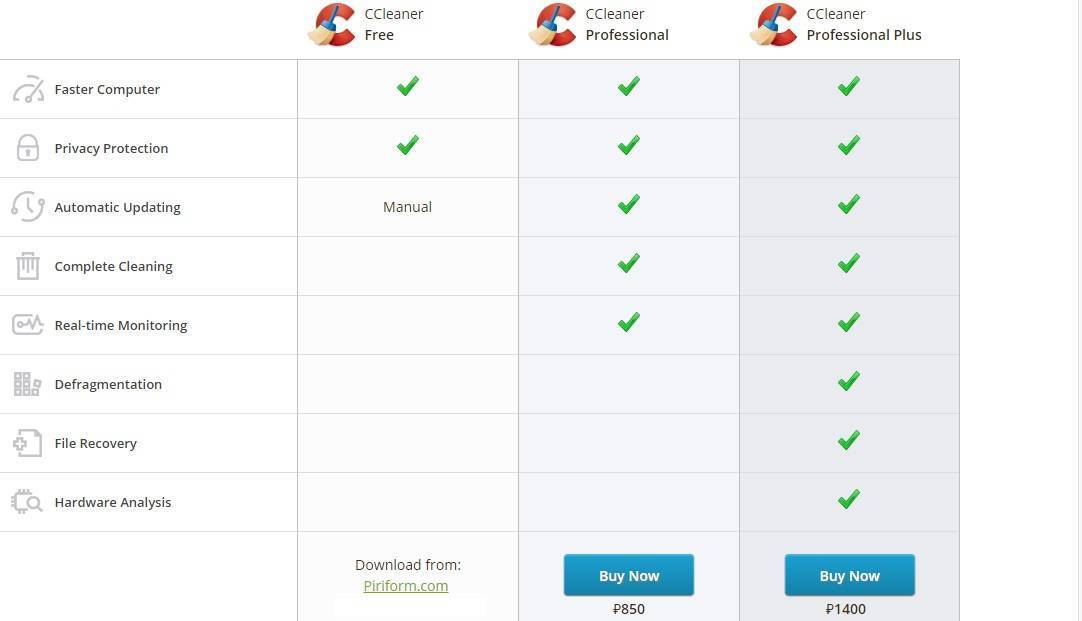Click the CCleaner Professional Plus logo icon
The image size is (1082, 621).
(x=774, y=25)
